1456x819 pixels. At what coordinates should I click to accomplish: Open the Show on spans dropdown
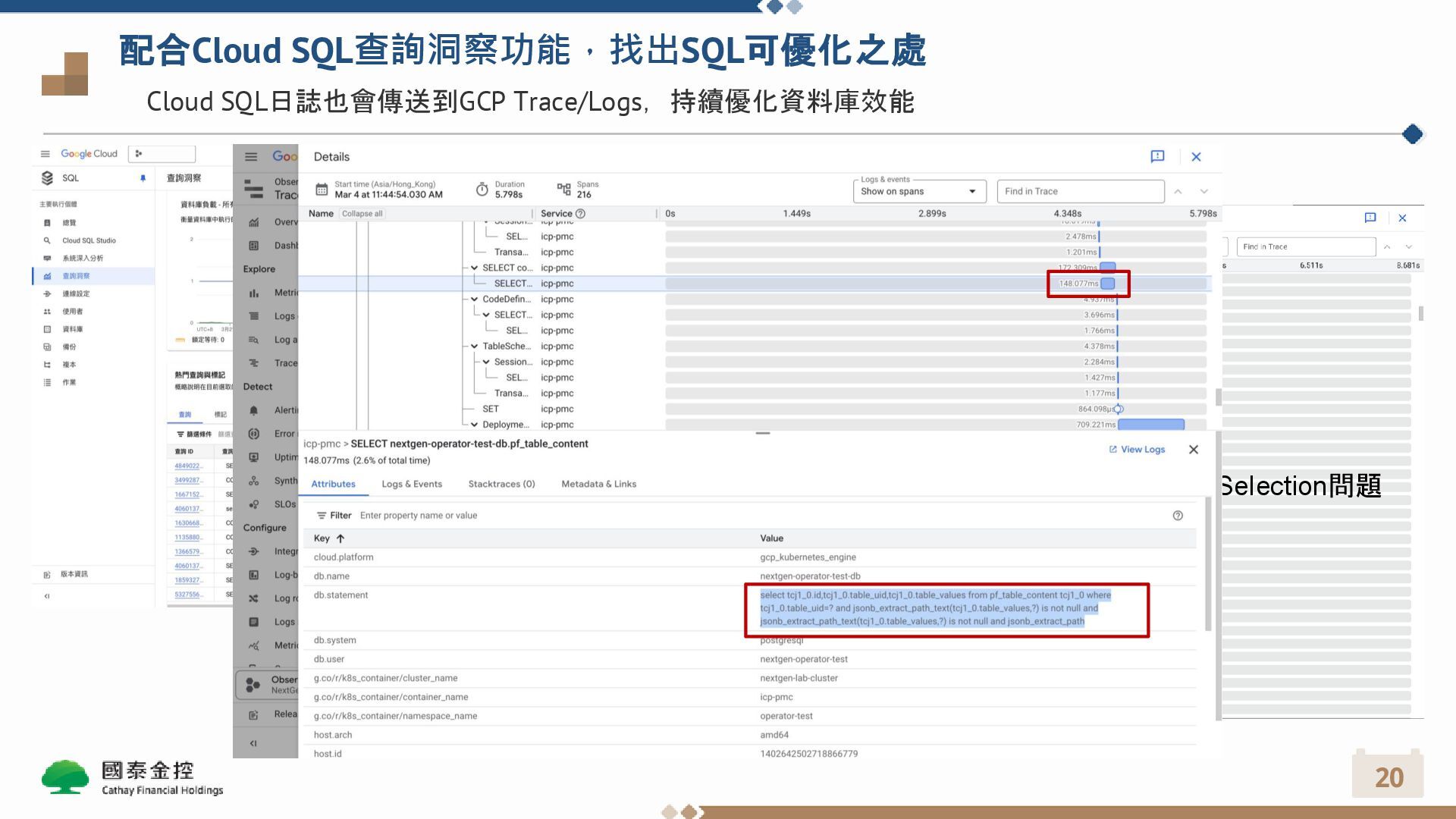coord(919,192)
